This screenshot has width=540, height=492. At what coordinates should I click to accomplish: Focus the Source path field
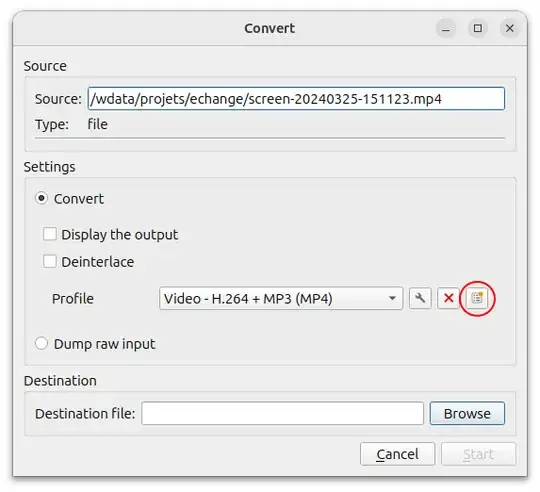(x=296, y=99)
